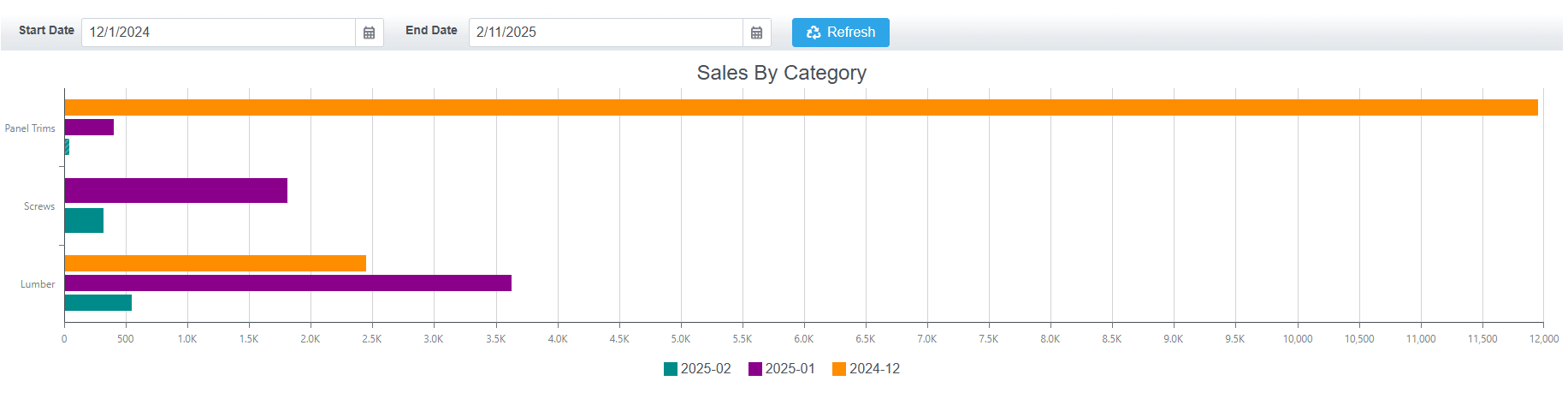Image resolution: width=1568 pixels, height=399 pixels.
Task: Open the End Date calendar picker
Action: (x=756, y=33)
